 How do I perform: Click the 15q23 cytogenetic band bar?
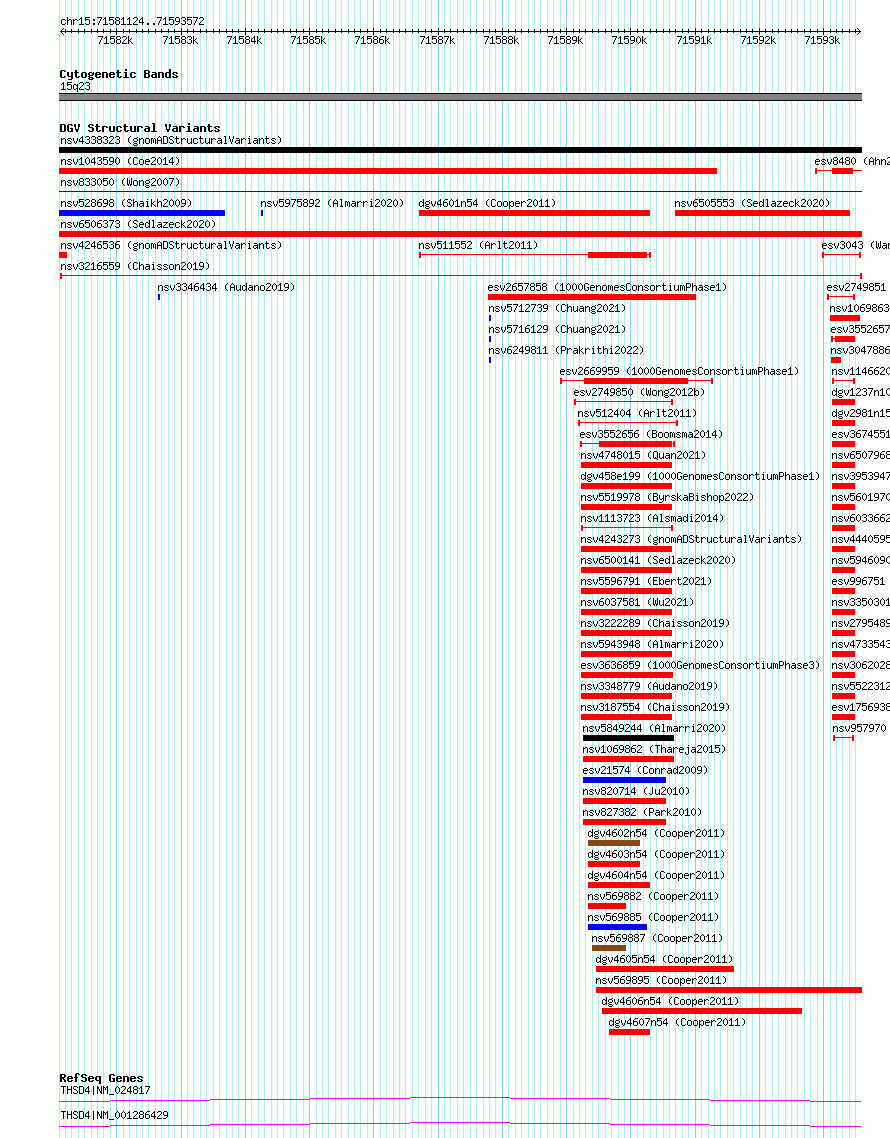460,97
